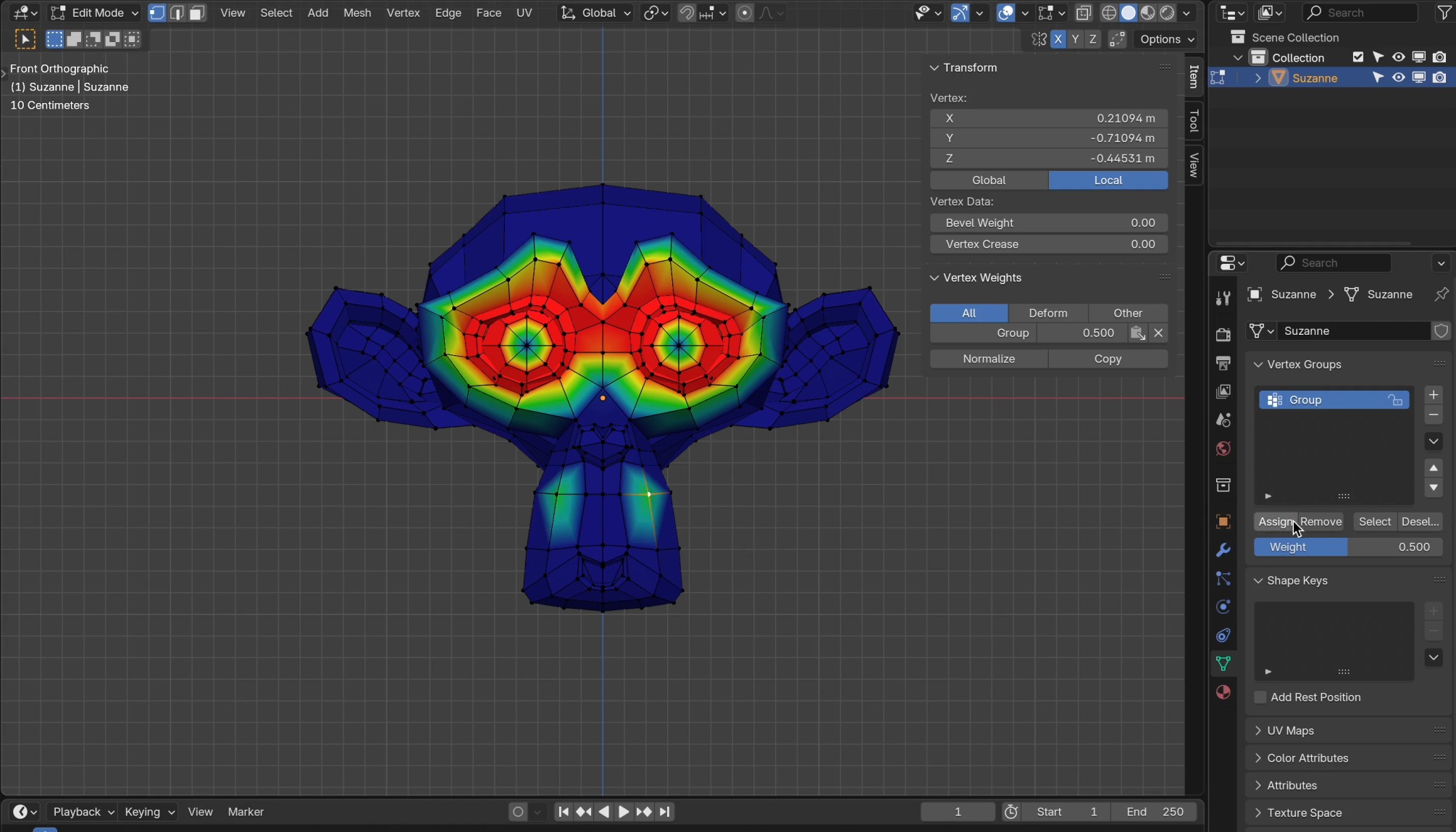Open the Material properties tab
This screenshot has width=1456, height=832.
[x=1223, y=692]
